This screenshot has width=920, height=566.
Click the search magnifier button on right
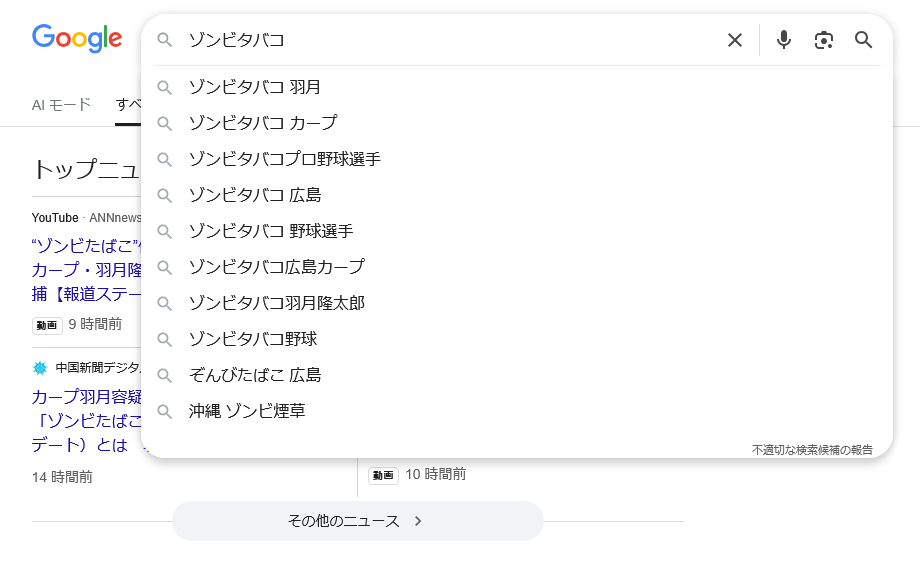(x=864, y=40)
